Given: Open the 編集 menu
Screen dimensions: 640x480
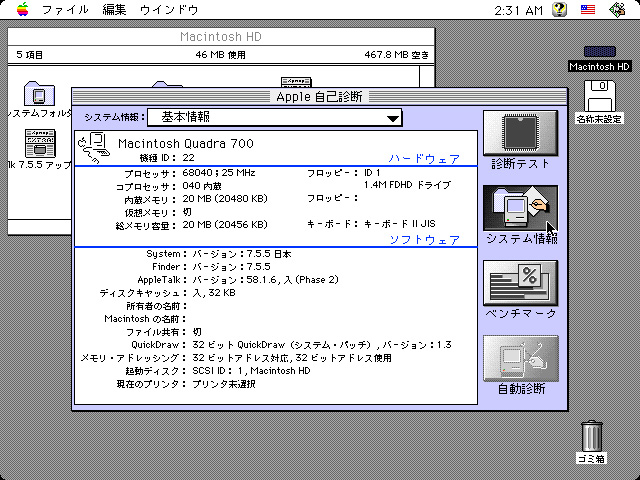Looking at the screenshot, I should coord(114,10).
